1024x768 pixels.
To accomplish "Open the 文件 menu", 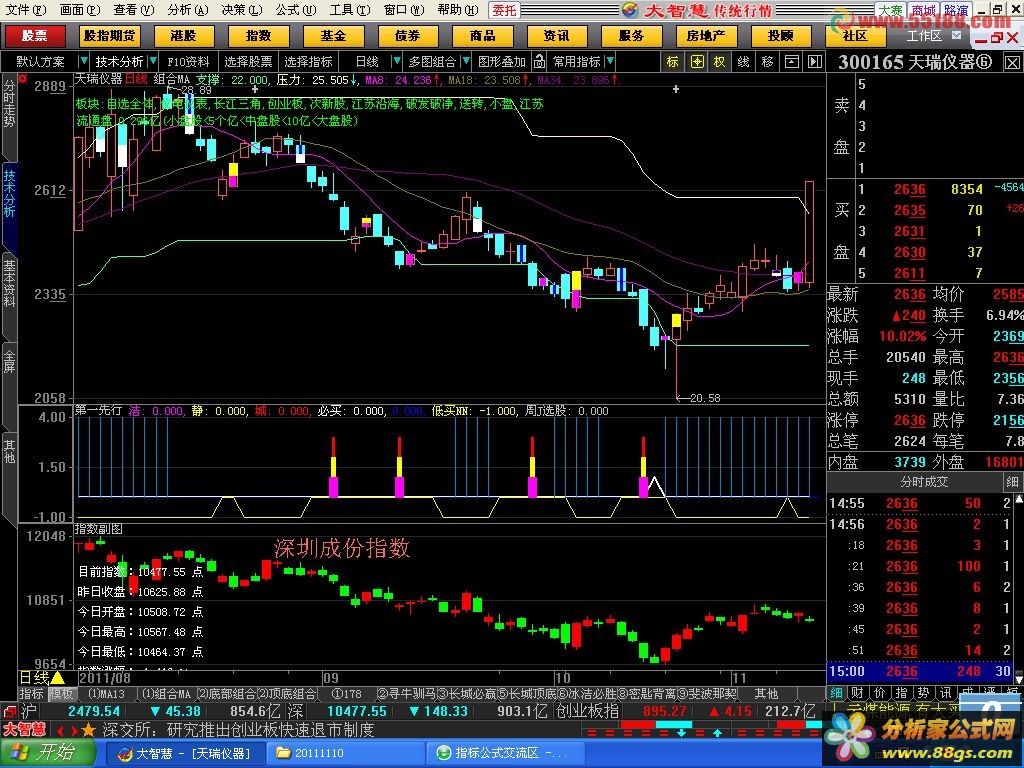I will click(26, 9).
